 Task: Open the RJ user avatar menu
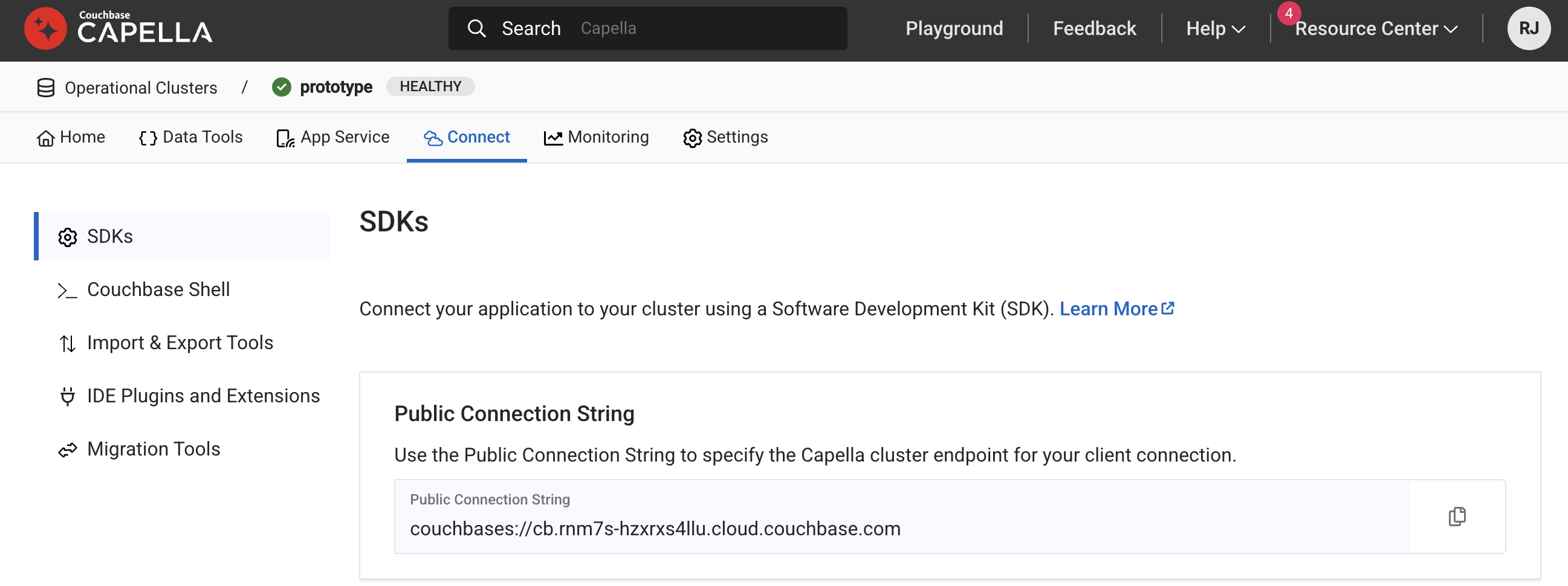(1528, 28)
